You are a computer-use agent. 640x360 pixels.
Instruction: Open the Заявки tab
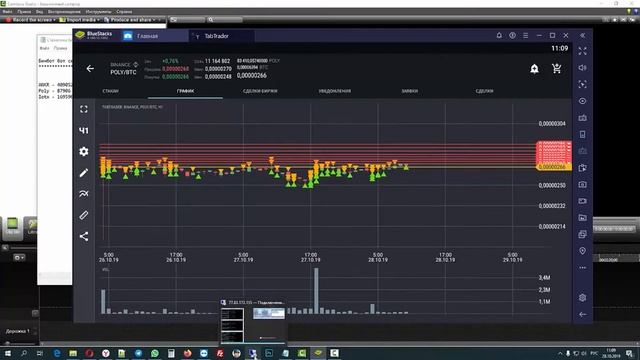[409, 91]
